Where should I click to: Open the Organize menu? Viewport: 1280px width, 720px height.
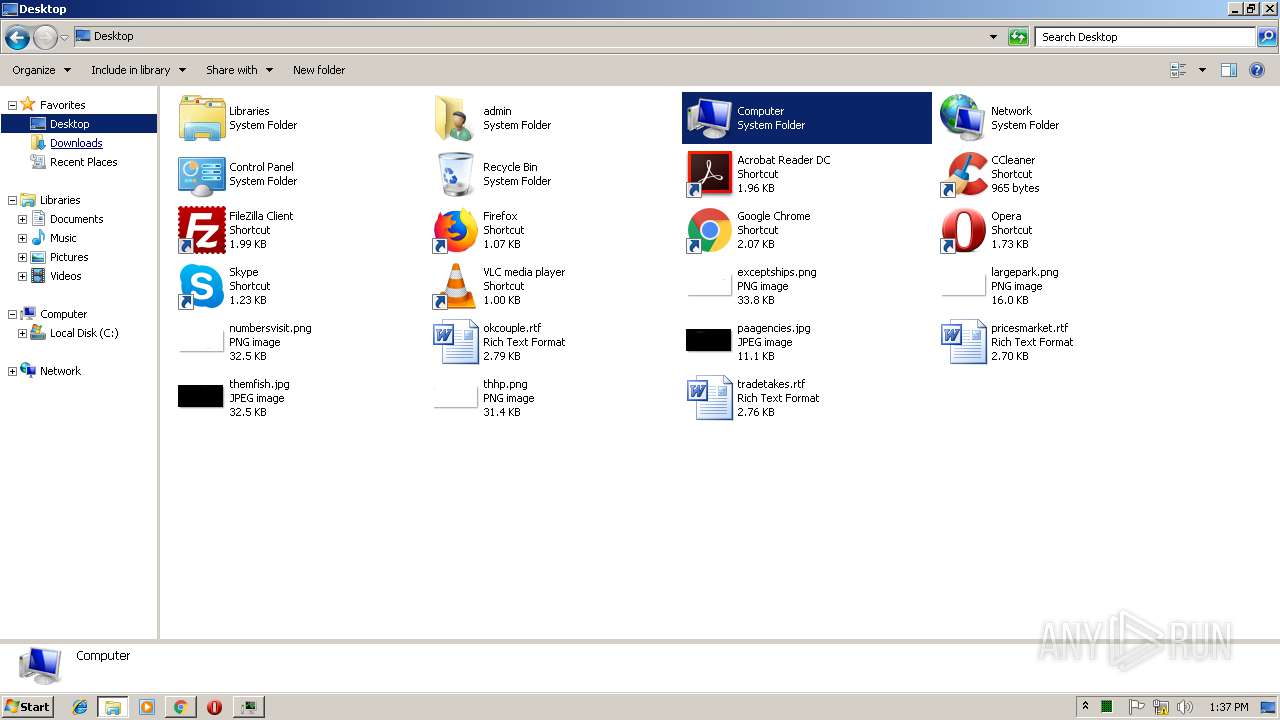tap(42, 70)
